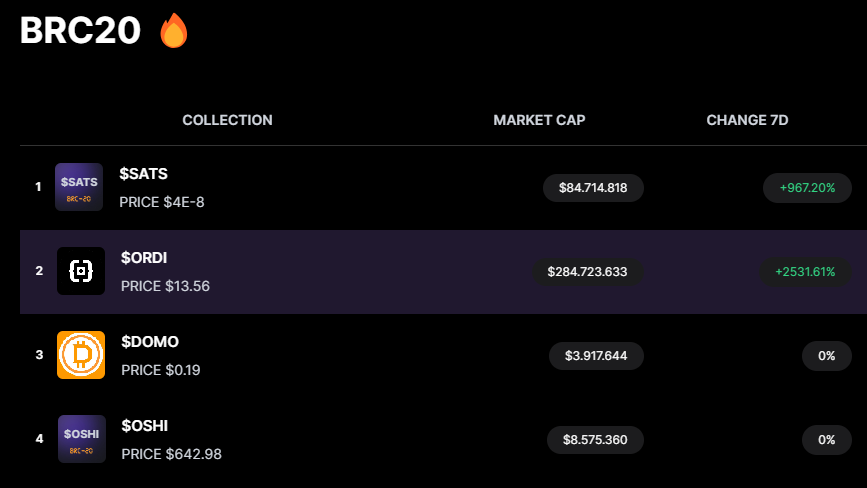
Task: Click the $3.917.644 market cap badge
Action: point(596,356)
